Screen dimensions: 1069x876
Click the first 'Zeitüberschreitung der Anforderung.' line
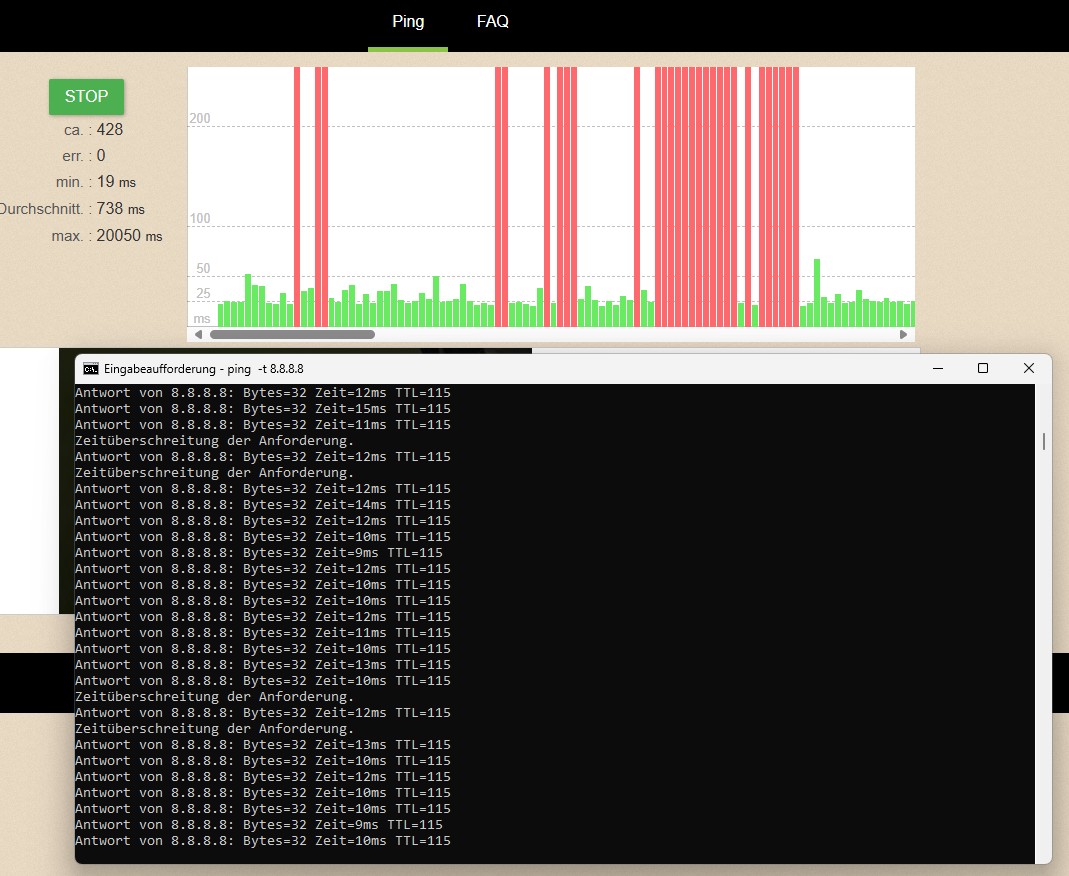click(x=215, y=441)
